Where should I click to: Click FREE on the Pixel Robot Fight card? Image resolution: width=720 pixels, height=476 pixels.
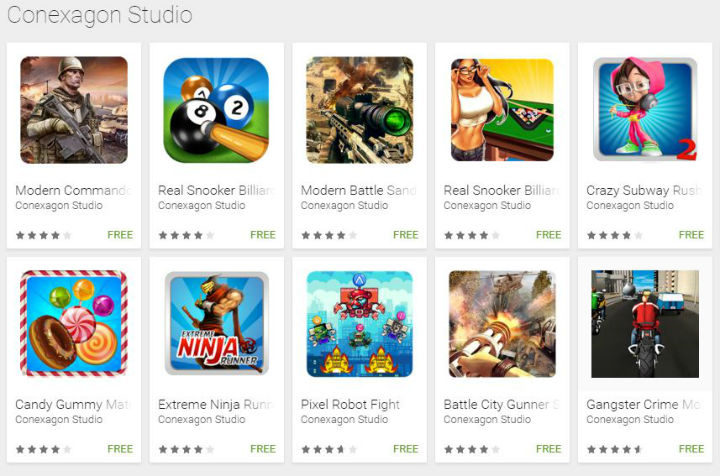[x=406, y=449]
